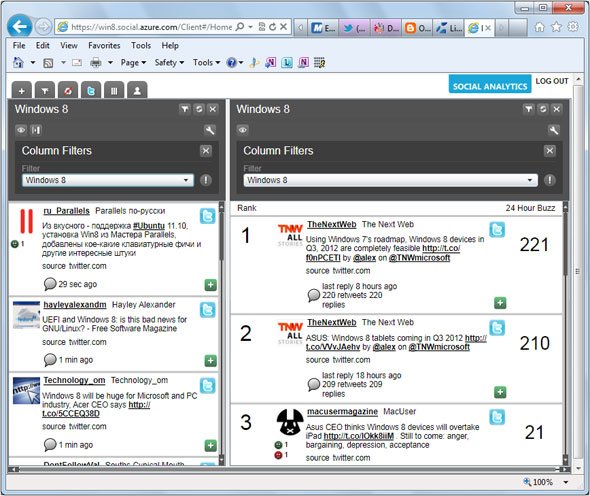Open the filter funnel toolbar button
This screenshot has width=590, height=496.
(45, 91)
